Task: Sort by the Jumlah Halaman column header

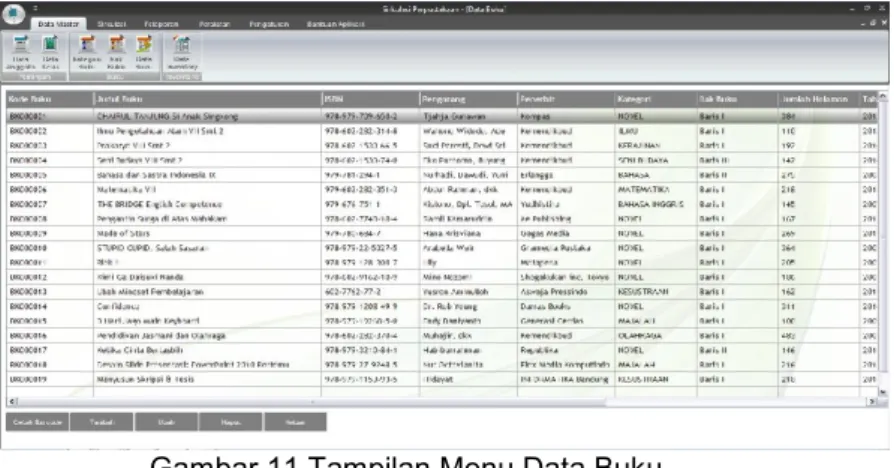Action: click(x=819, y=99)
